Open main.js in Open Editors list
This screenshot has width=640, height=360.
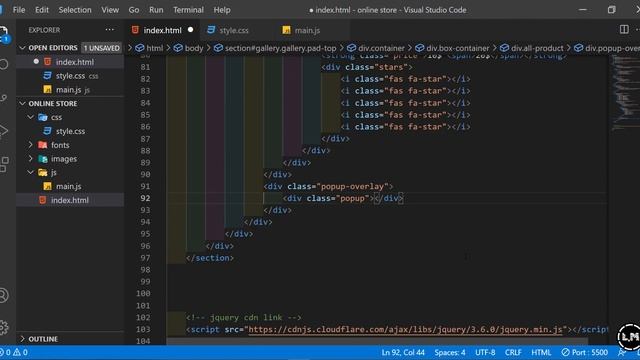click(x=70, y=90)
